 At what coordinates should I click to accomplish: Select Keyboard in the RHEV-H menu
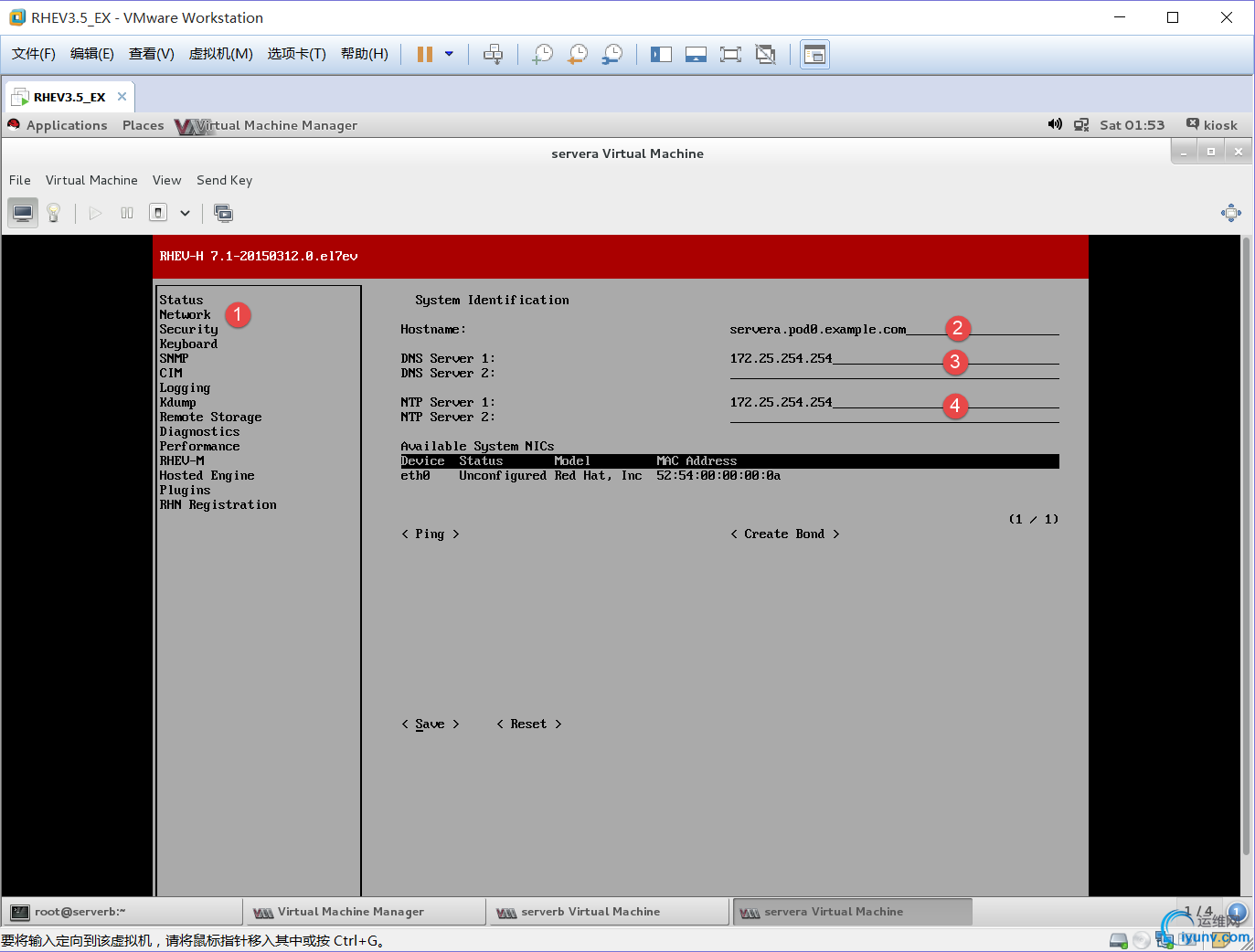188,344
